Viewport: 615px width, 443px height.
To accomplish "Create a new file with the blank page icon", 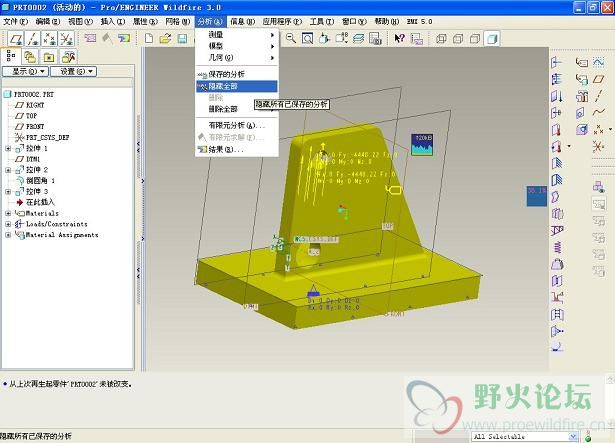I will [x=149, y=38].
